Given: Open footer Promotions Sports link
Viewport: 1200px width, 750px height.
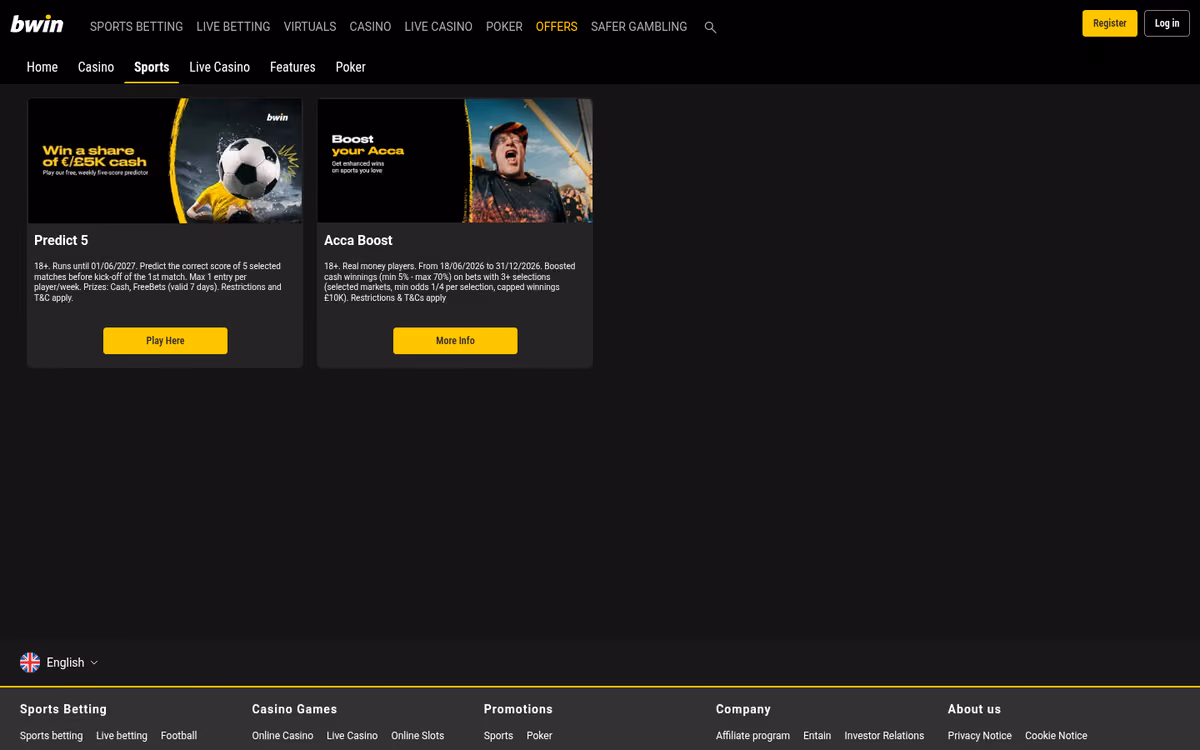Looking at the screenshot, I should 498,736.
